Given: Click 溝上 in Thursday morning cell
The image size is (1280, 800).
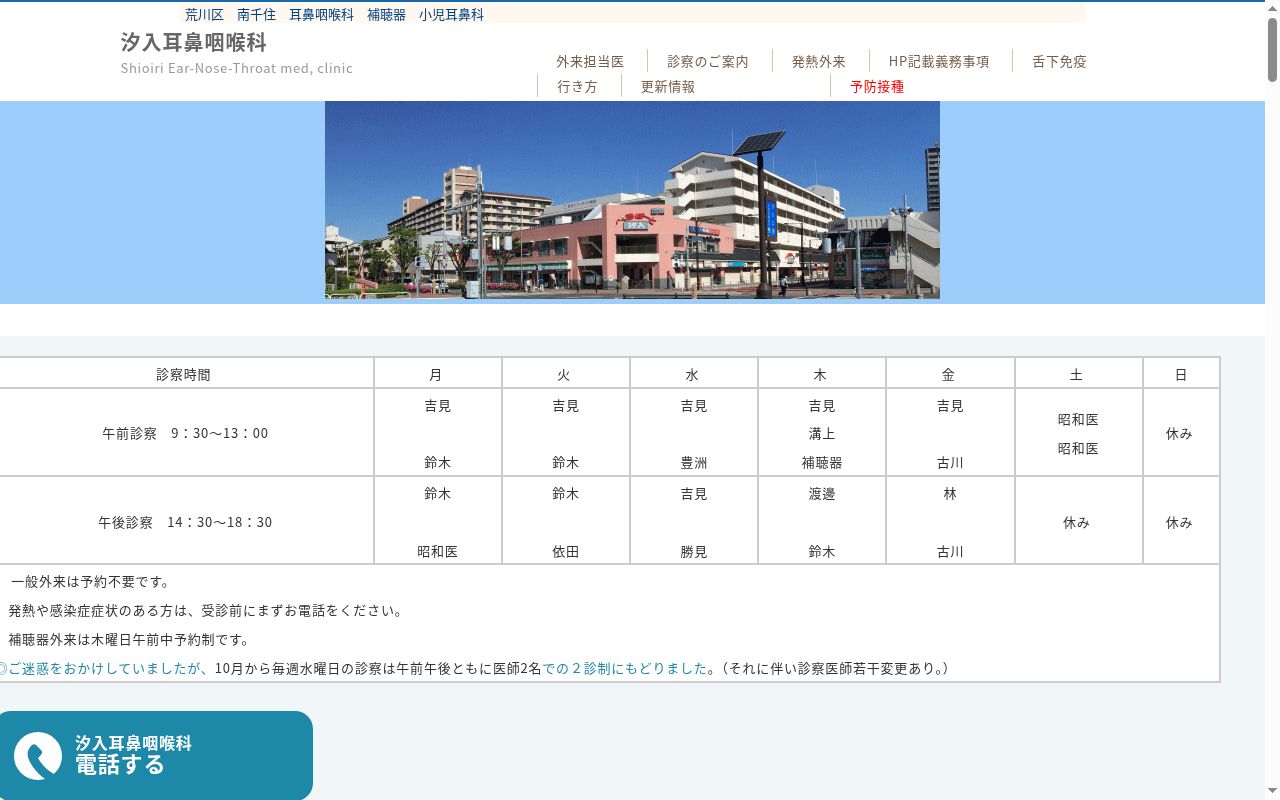Looking at the screenshot, I should [822, 434].
